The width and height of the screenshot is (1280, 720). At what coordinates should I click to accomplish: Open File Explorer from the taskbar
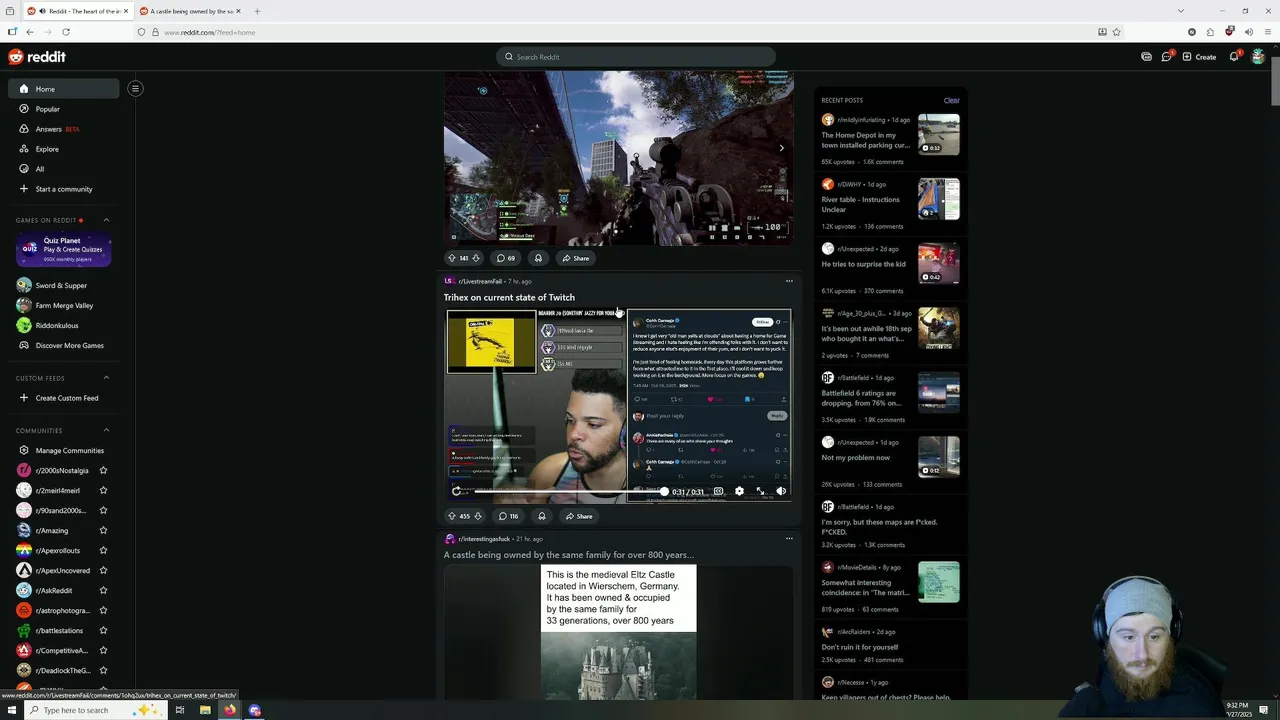click(205, 710)
